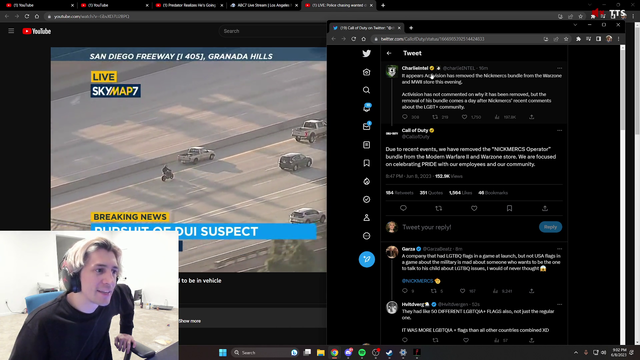Image resolution: width=640 pixels, height=360 pixels.
Task: Retweet the Garza reply
Action: [433, 291]
